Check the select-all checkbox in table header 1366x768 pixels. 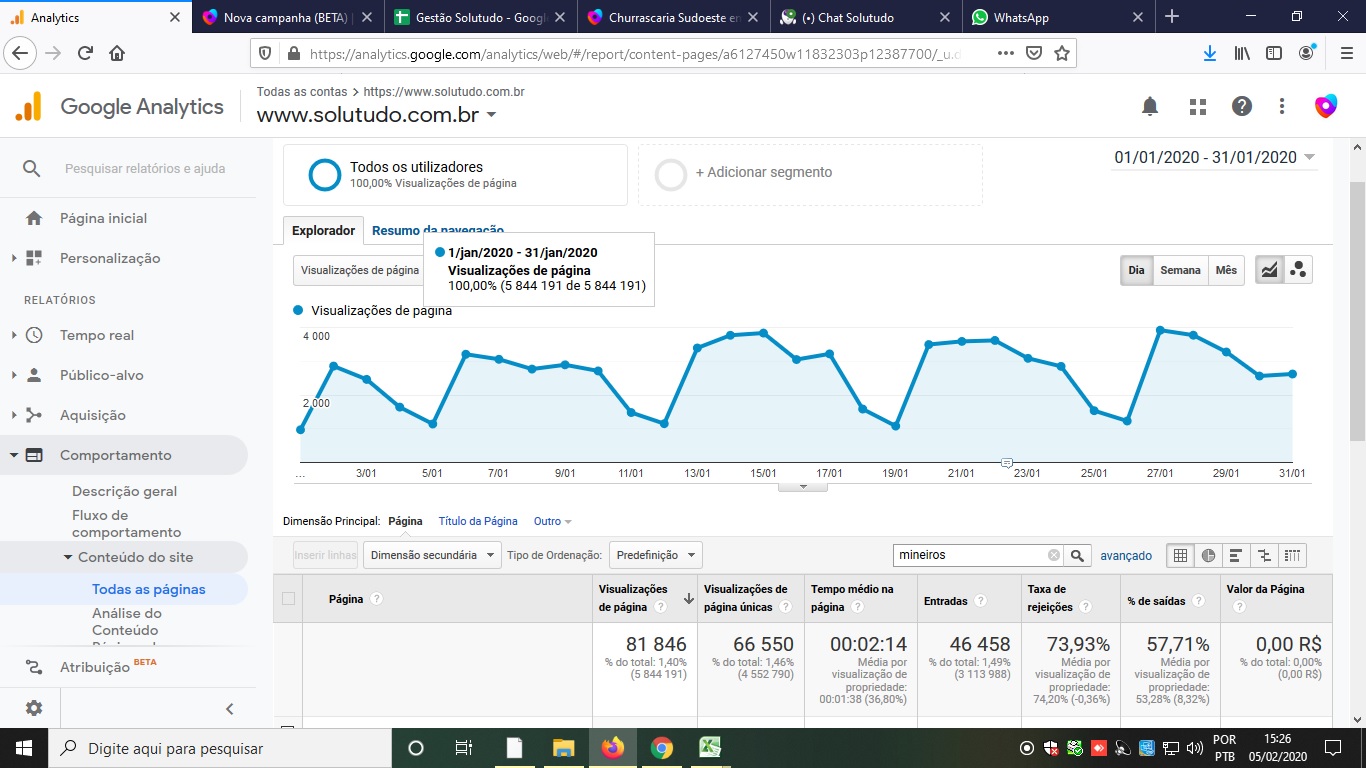(289, 599)
